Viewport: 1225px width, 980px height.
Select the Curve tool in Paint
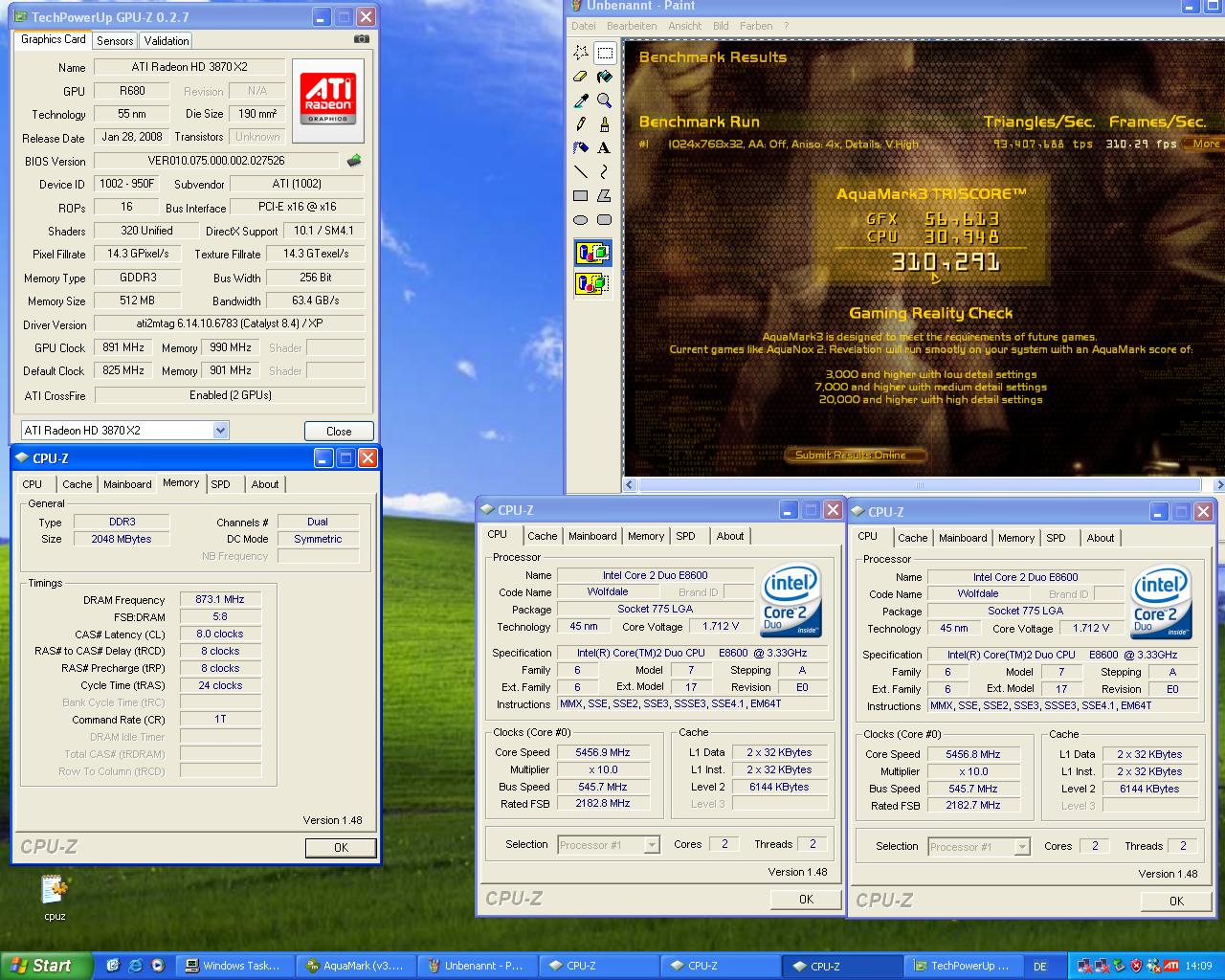[605, 172]
